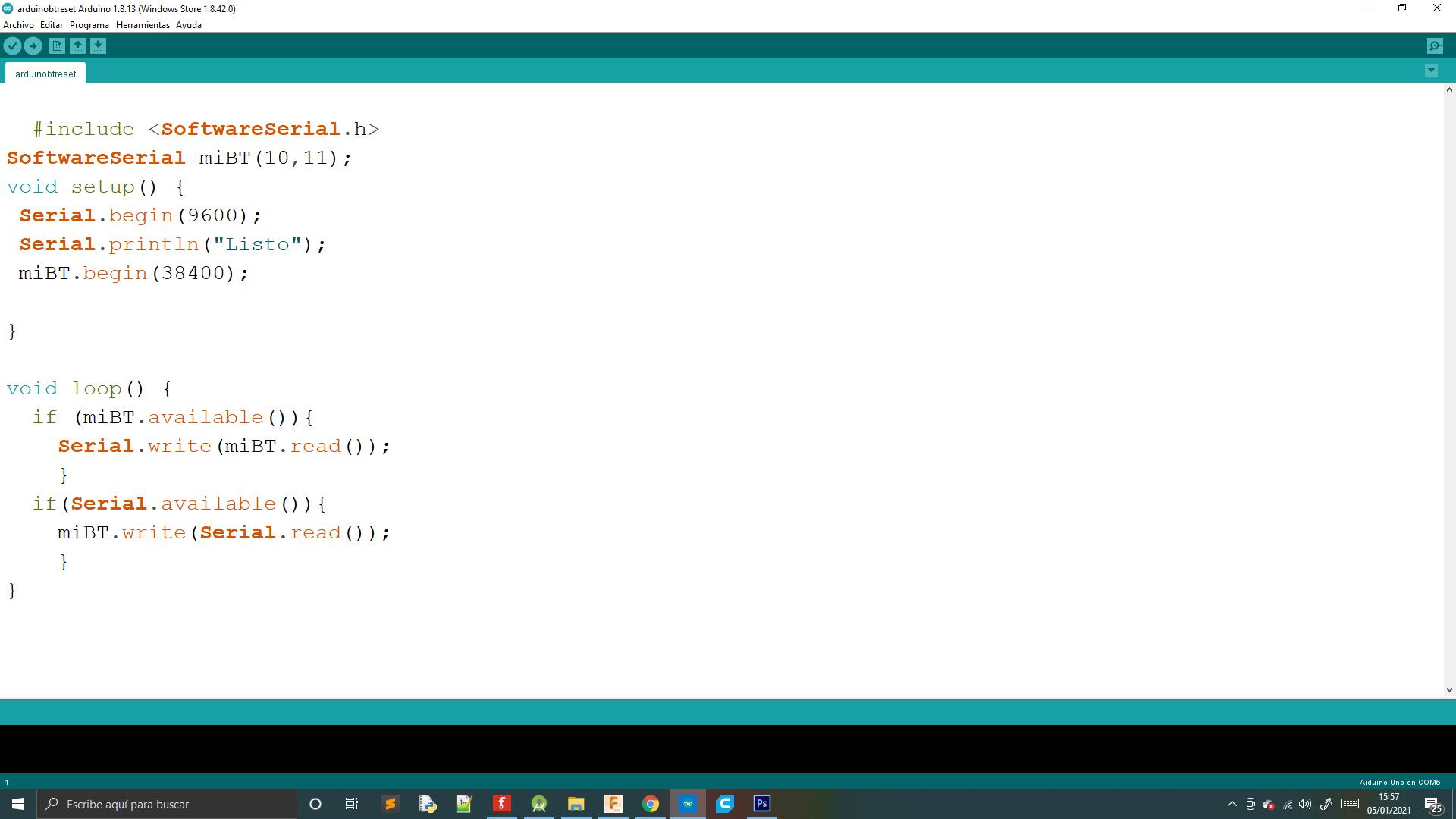
Task: Save the sketch using the Save icon
Action: tap(97, 45)
